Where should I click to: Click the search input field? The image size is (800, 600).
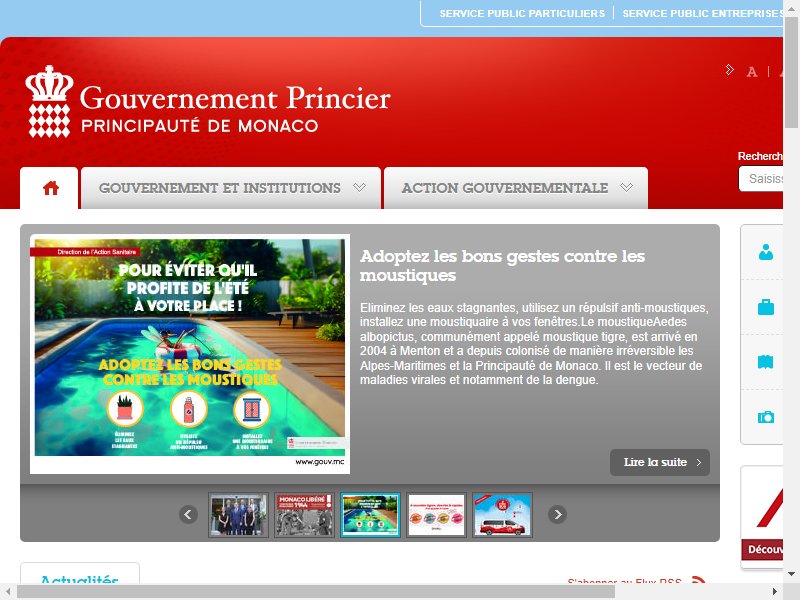coord(761,179)
